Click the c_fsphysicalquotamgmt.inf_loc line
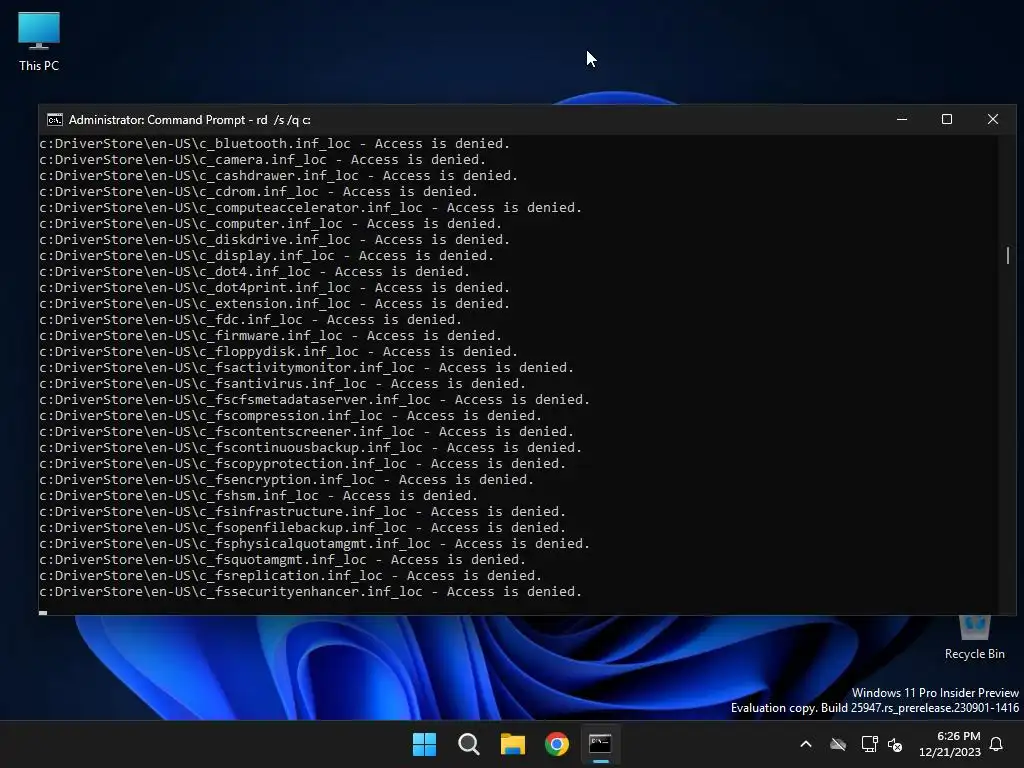 coord(314,543)
